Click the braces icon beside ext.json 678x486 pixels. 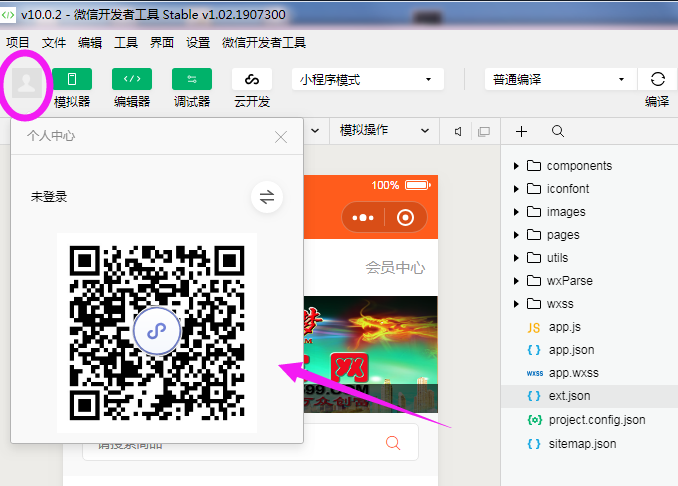(534, 396)
